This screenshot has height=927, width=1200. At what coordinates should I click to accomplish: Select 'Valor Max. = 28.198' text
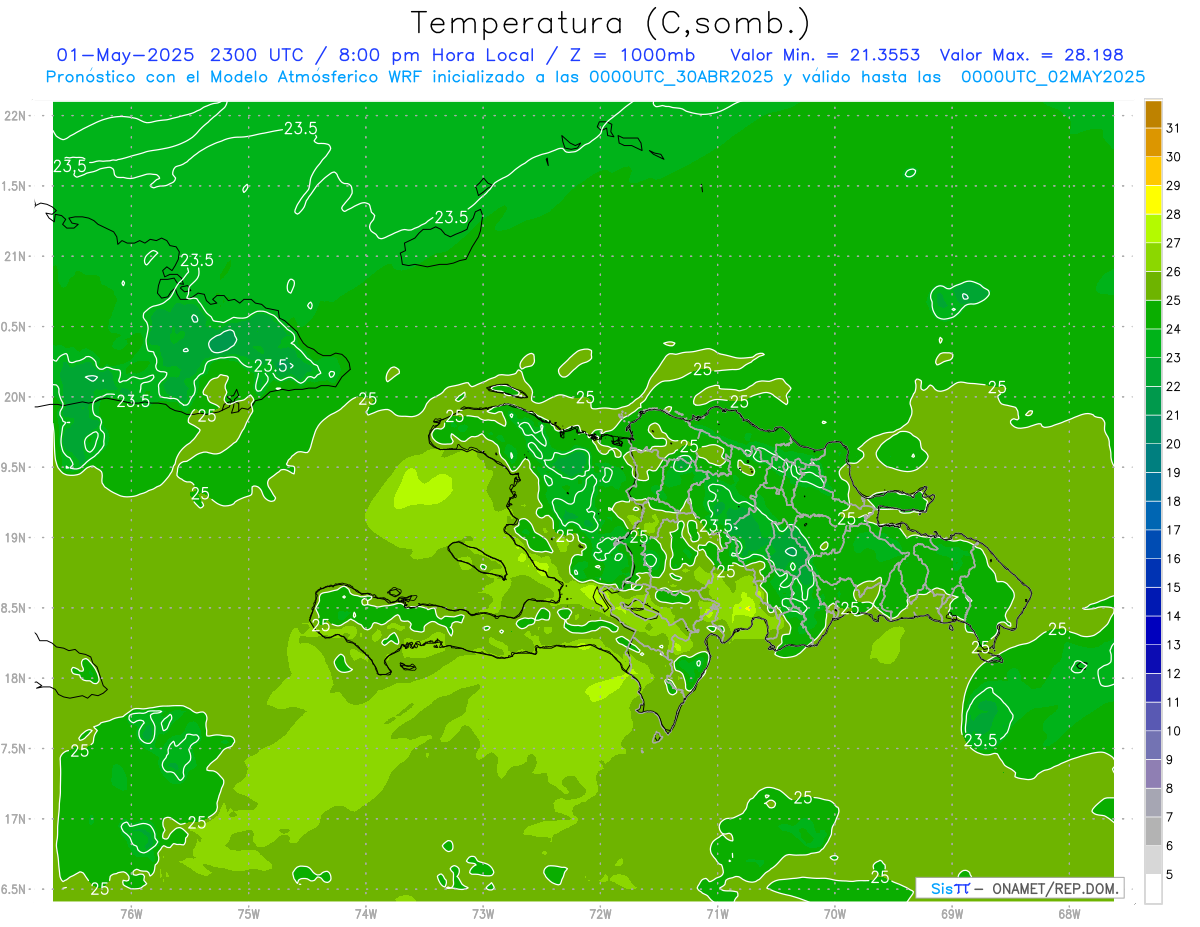coord(1032,55)
